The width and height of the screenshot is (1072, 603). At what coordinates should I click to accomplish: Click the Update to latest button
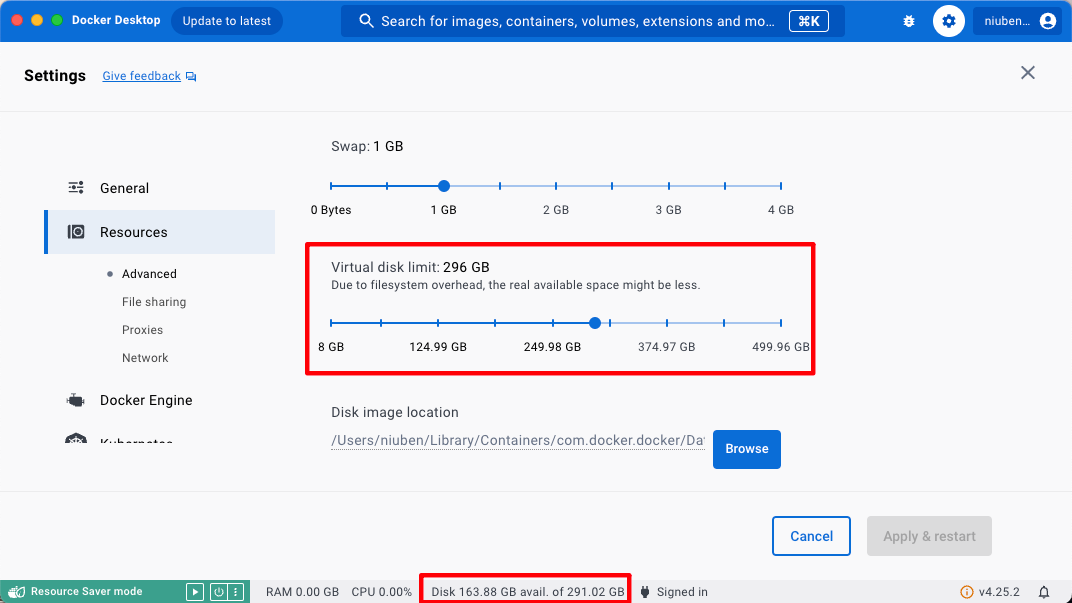point(226,20)
